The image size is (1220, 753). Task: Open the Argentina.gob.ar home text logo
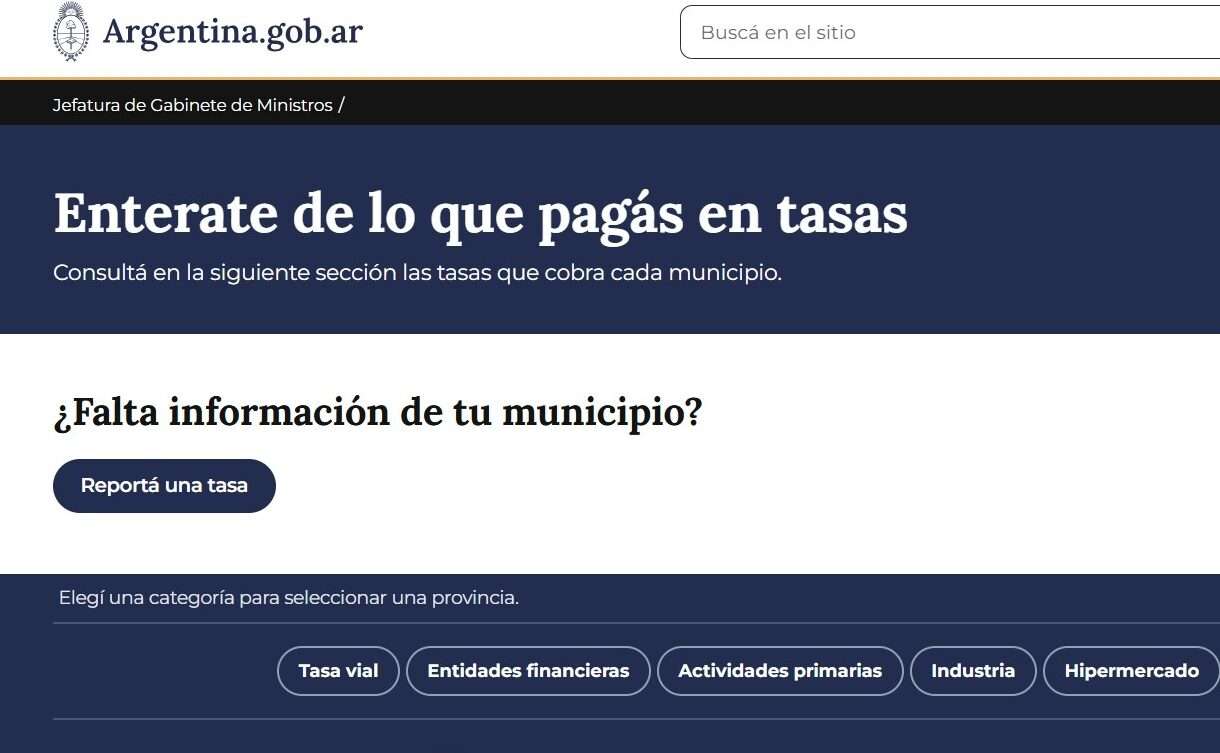232,33
